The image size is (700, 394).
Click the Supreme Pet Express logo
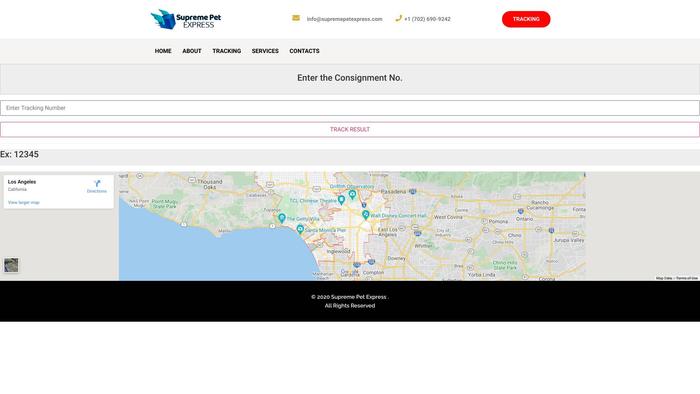point(186,19)
